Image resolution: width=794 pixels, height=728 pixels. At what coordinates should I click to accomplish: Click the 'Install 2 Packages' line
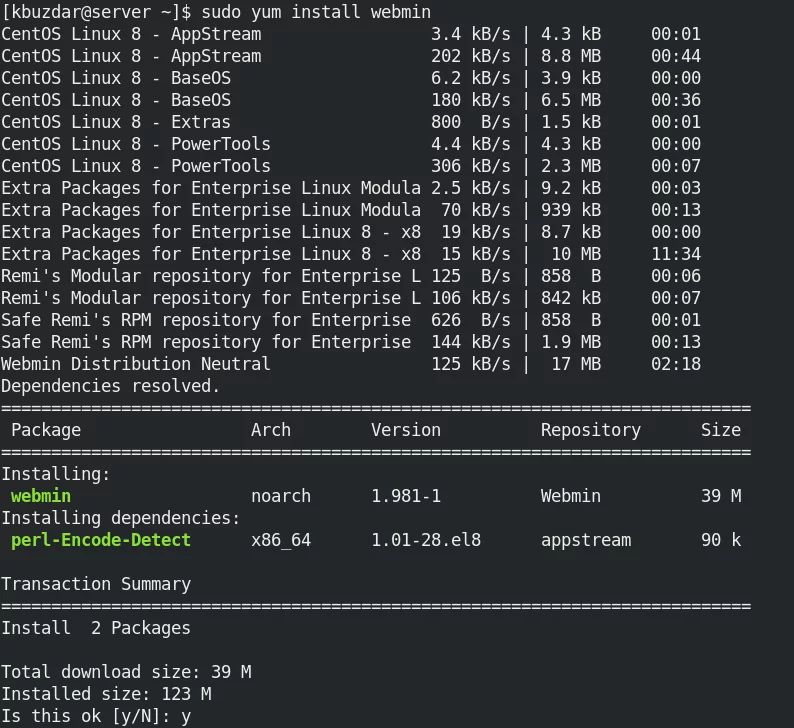(96, 628)
